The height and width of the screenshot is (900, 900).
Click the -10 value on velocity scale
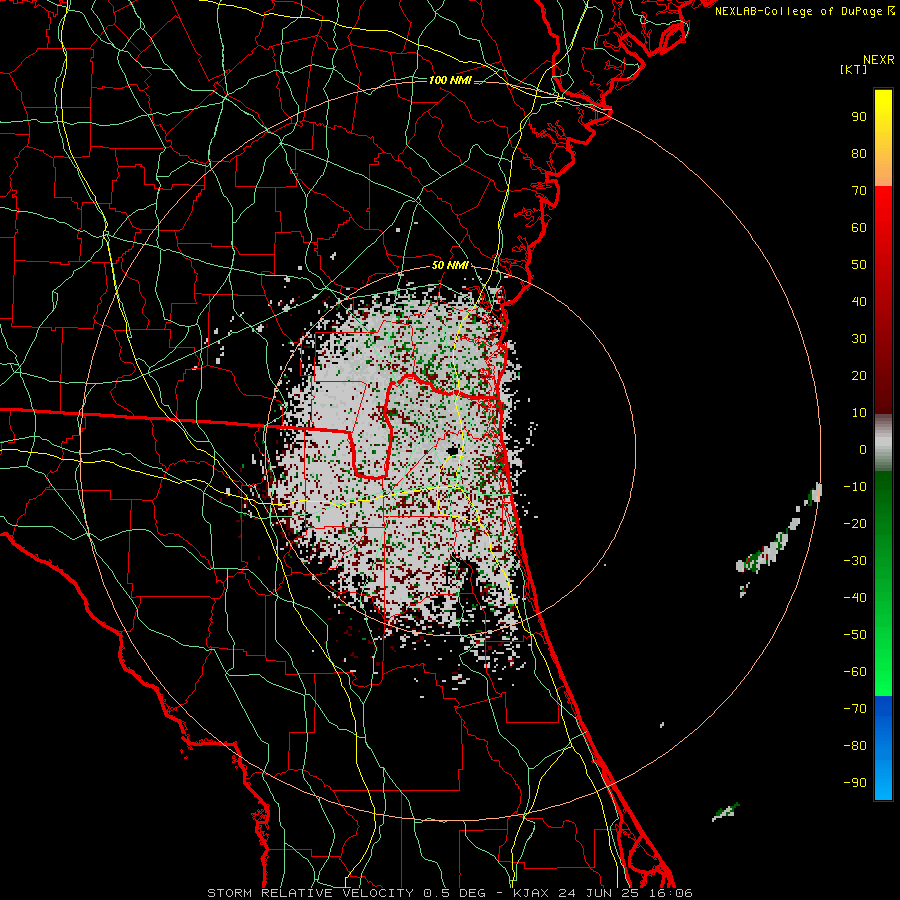(855, 487)
